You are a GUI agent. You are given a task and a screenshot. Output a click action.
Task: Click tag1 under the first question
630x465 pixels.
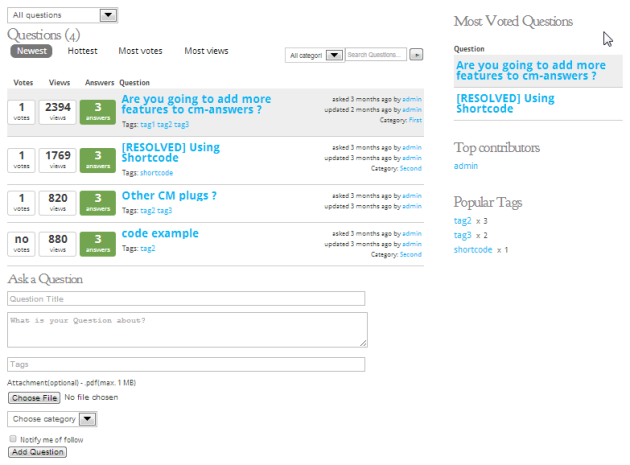coord(147,125)
